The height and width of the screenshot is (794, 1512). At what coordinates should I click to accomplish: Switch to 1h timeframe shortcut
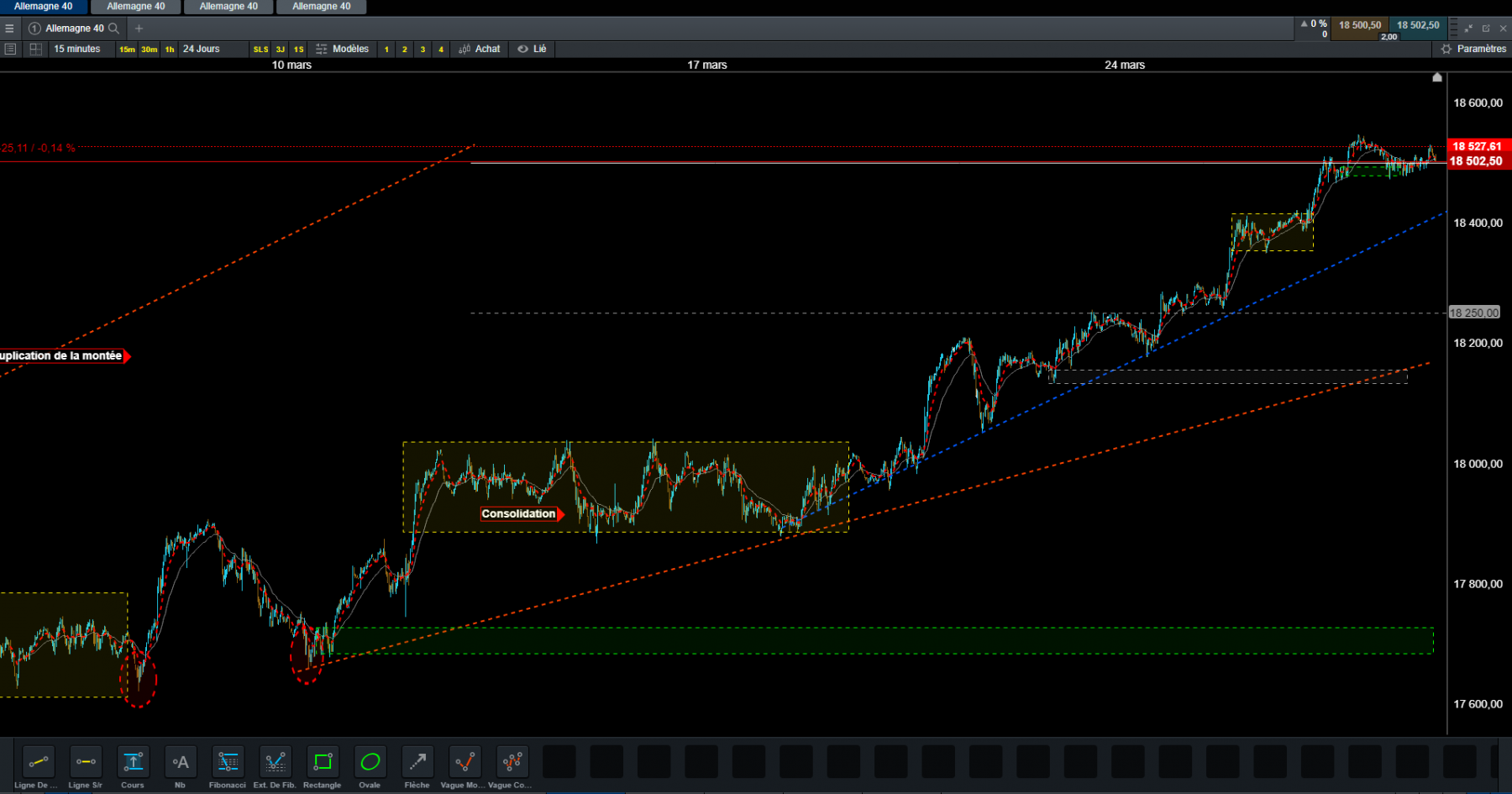pos(170,50)
